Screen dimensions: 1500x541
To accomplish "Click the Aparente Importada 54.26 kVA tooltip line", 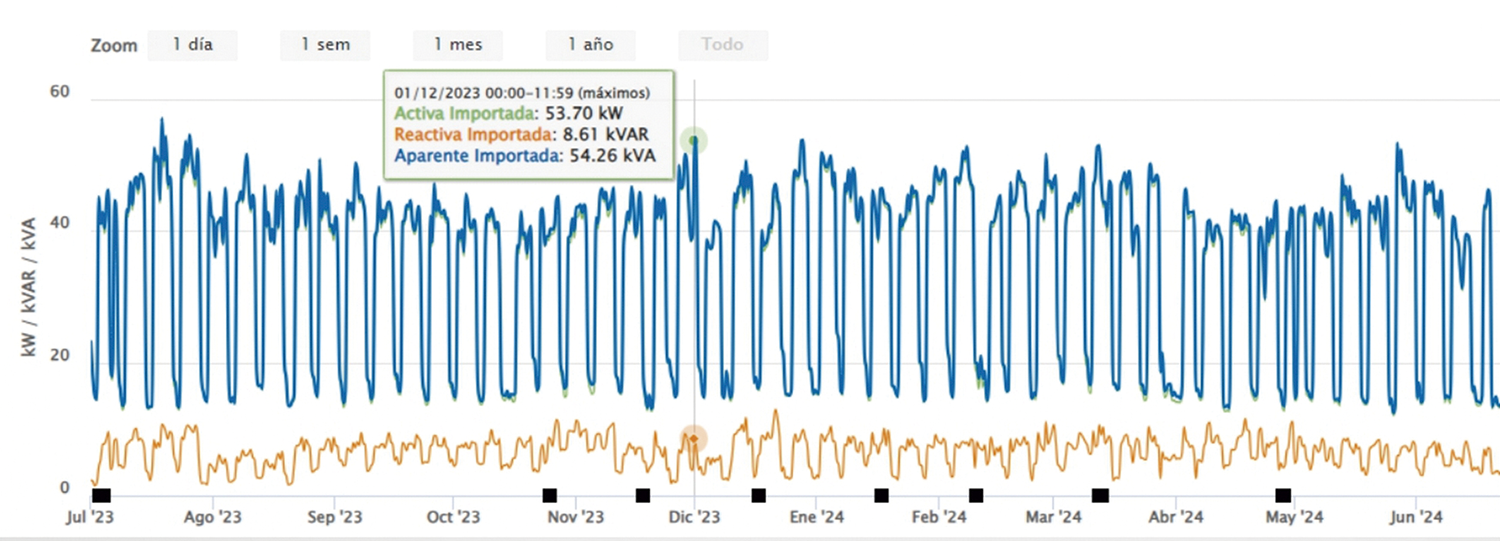I will 525,155.
